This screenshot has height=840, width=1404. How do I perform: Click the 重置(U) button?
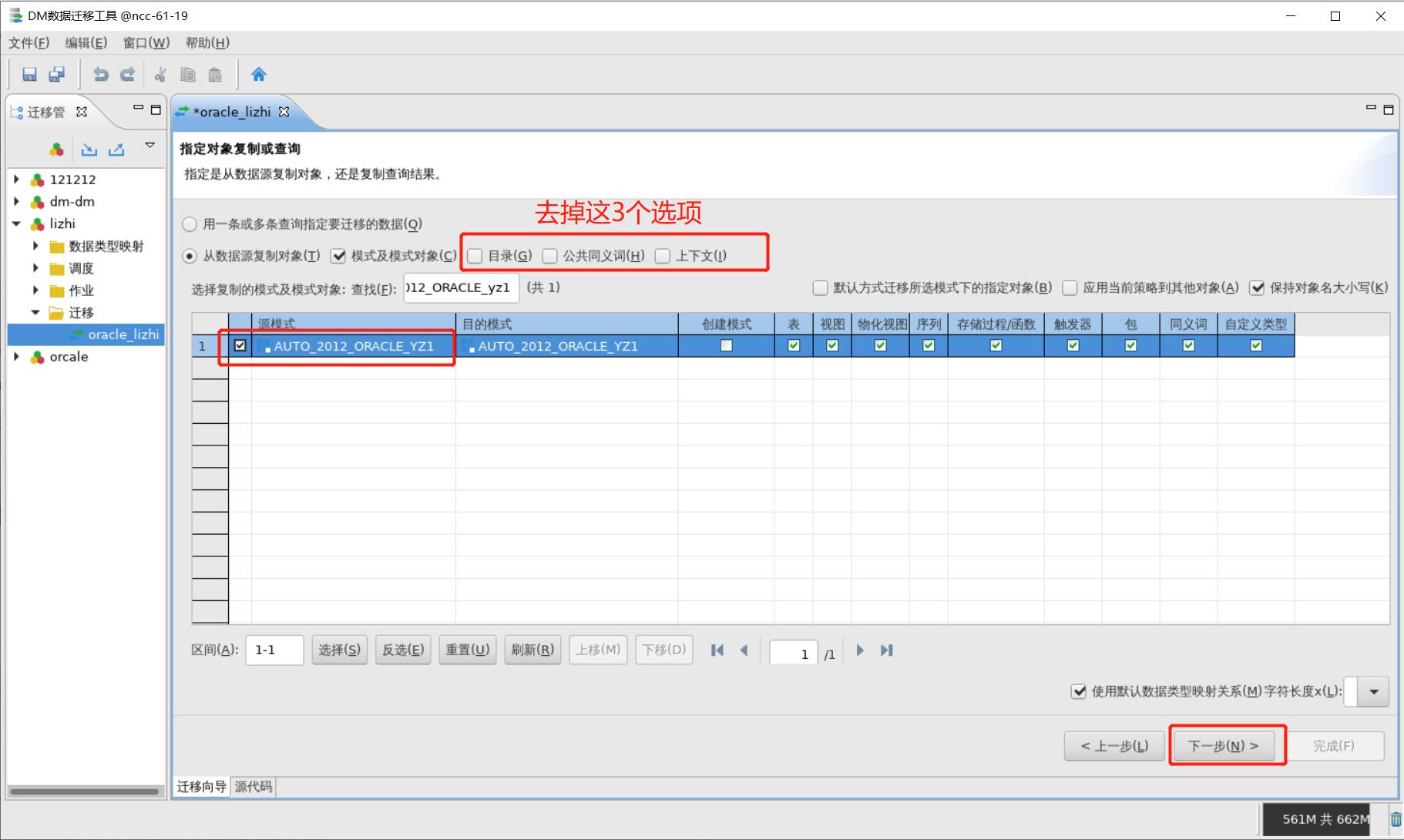tap(467, 650)
